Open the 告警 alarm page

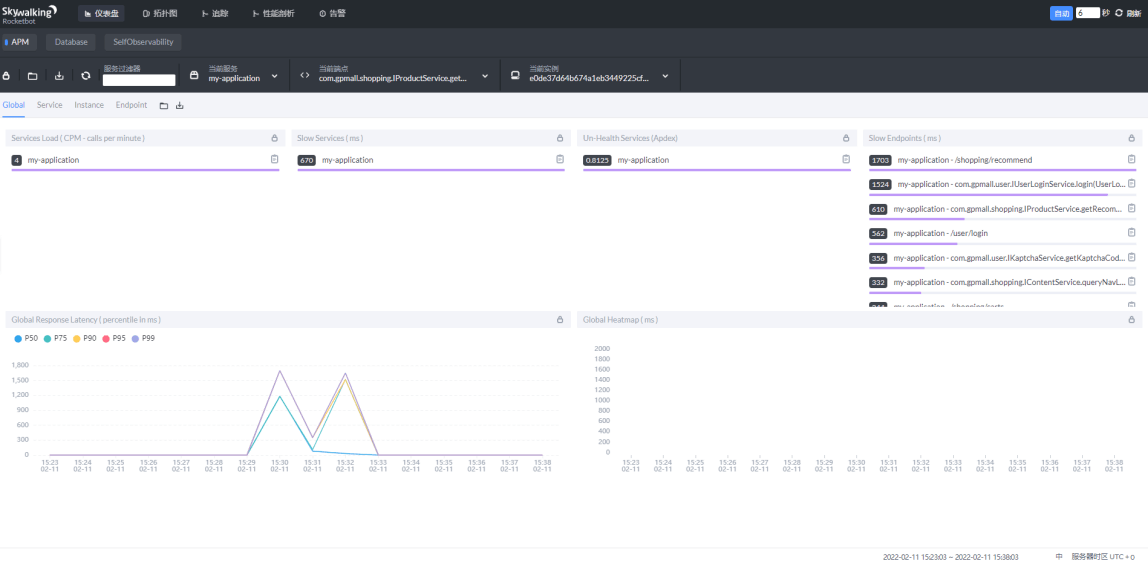pyautogui.click(x=332, y=13)
